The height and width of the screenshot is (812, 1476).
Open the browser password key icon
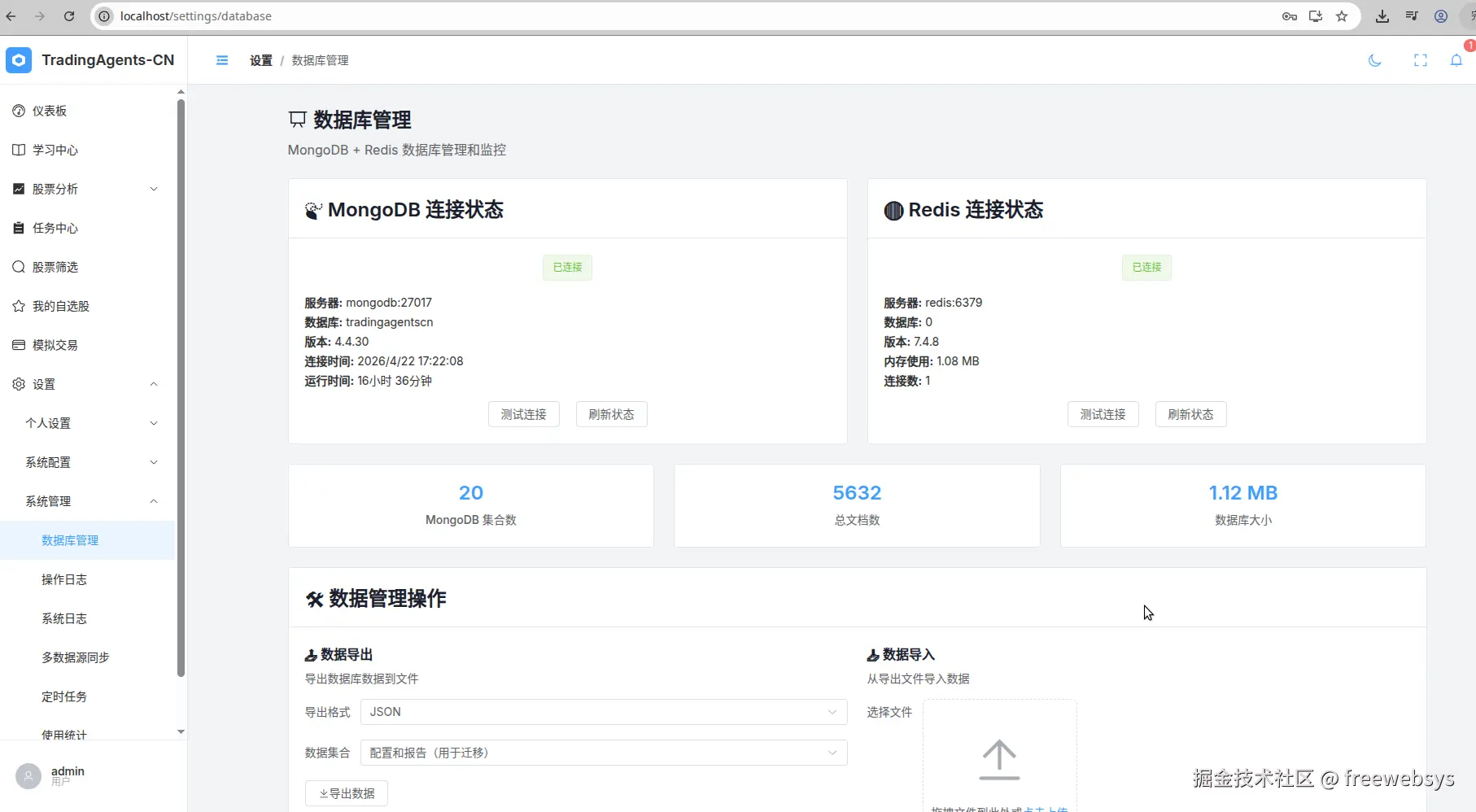1290,16
